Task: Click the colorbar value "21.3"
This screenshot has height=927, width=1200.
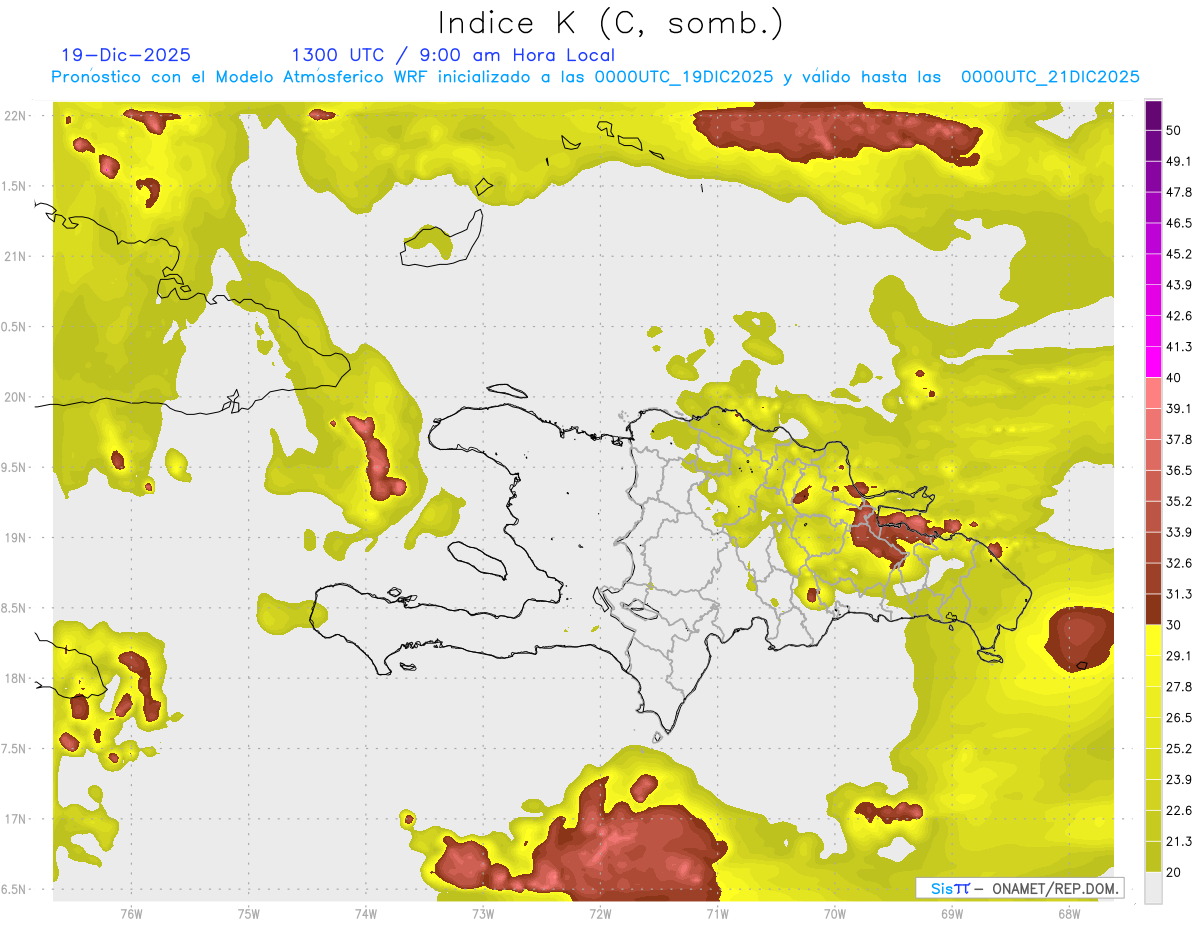Action: coord(1179,842)
